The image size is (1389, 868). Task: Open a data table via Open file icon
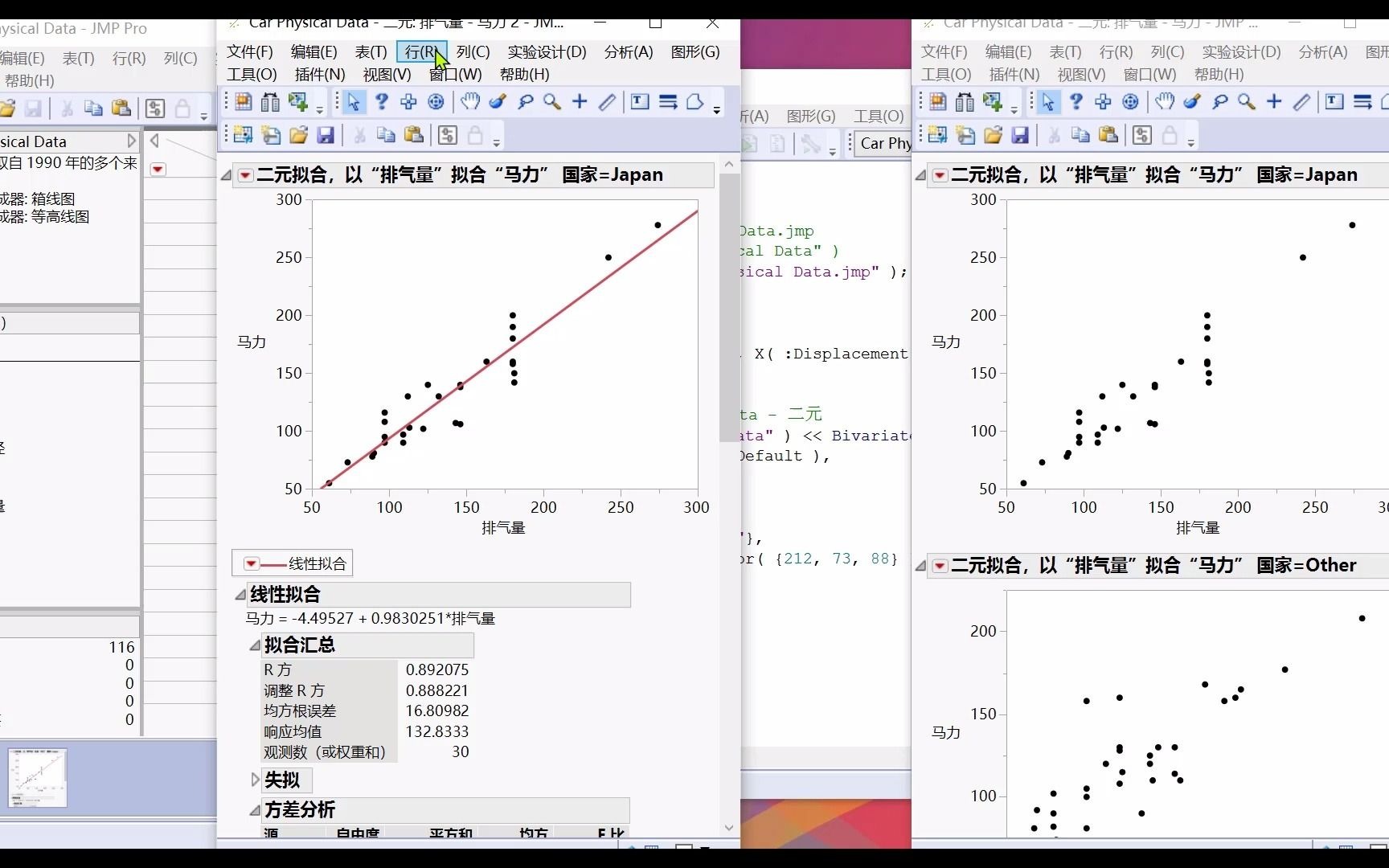[298, 135]
